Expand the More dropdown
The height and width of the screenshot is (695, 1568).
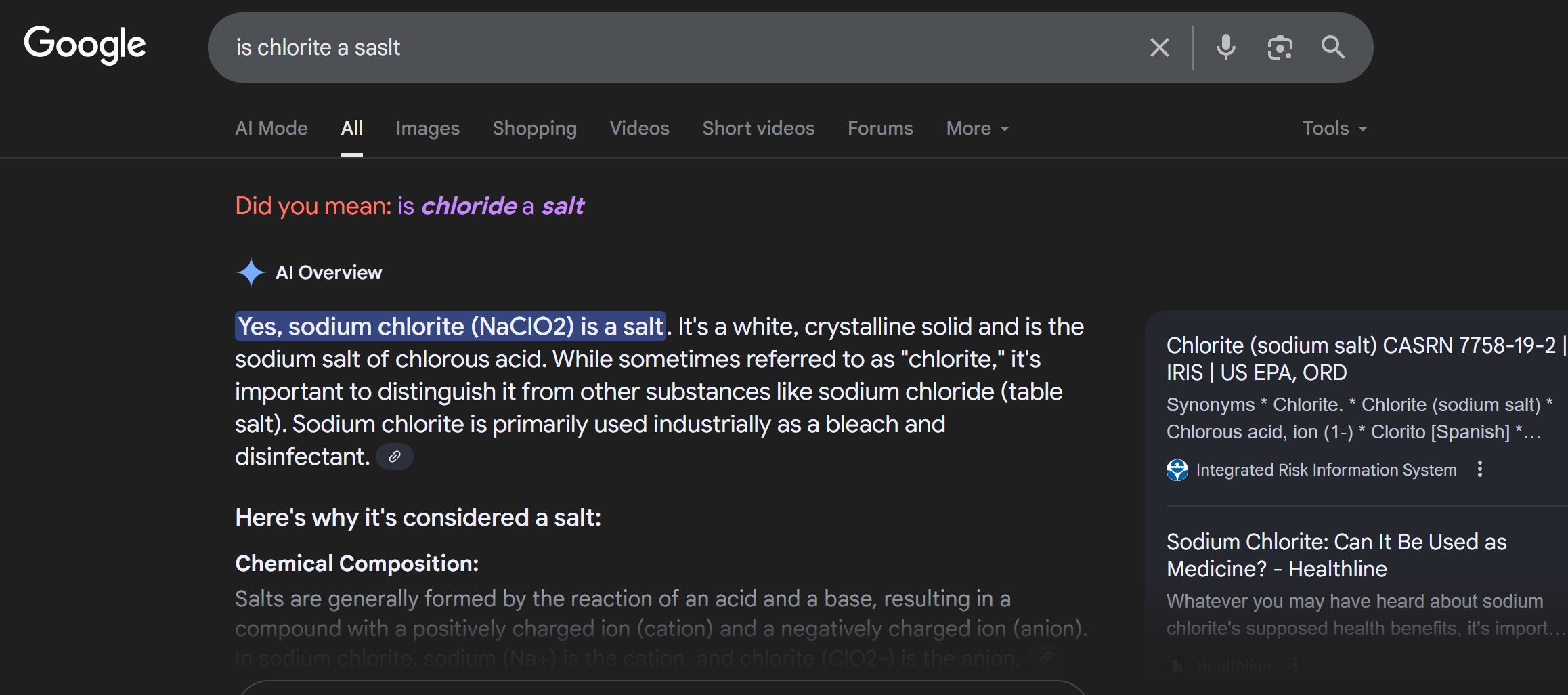(978, 128)
